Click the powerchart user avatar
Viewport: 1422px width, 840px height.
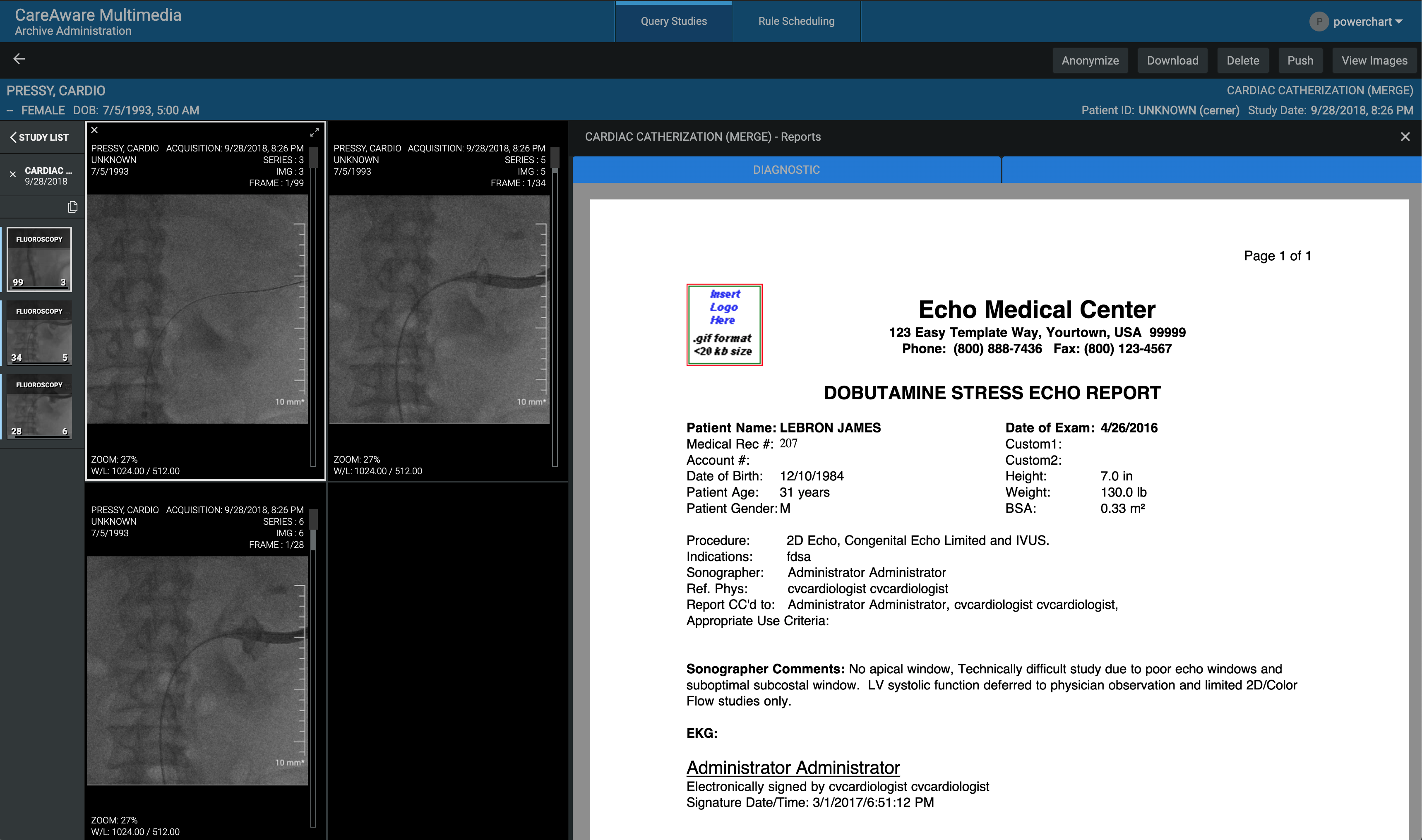coord(1319,22)
